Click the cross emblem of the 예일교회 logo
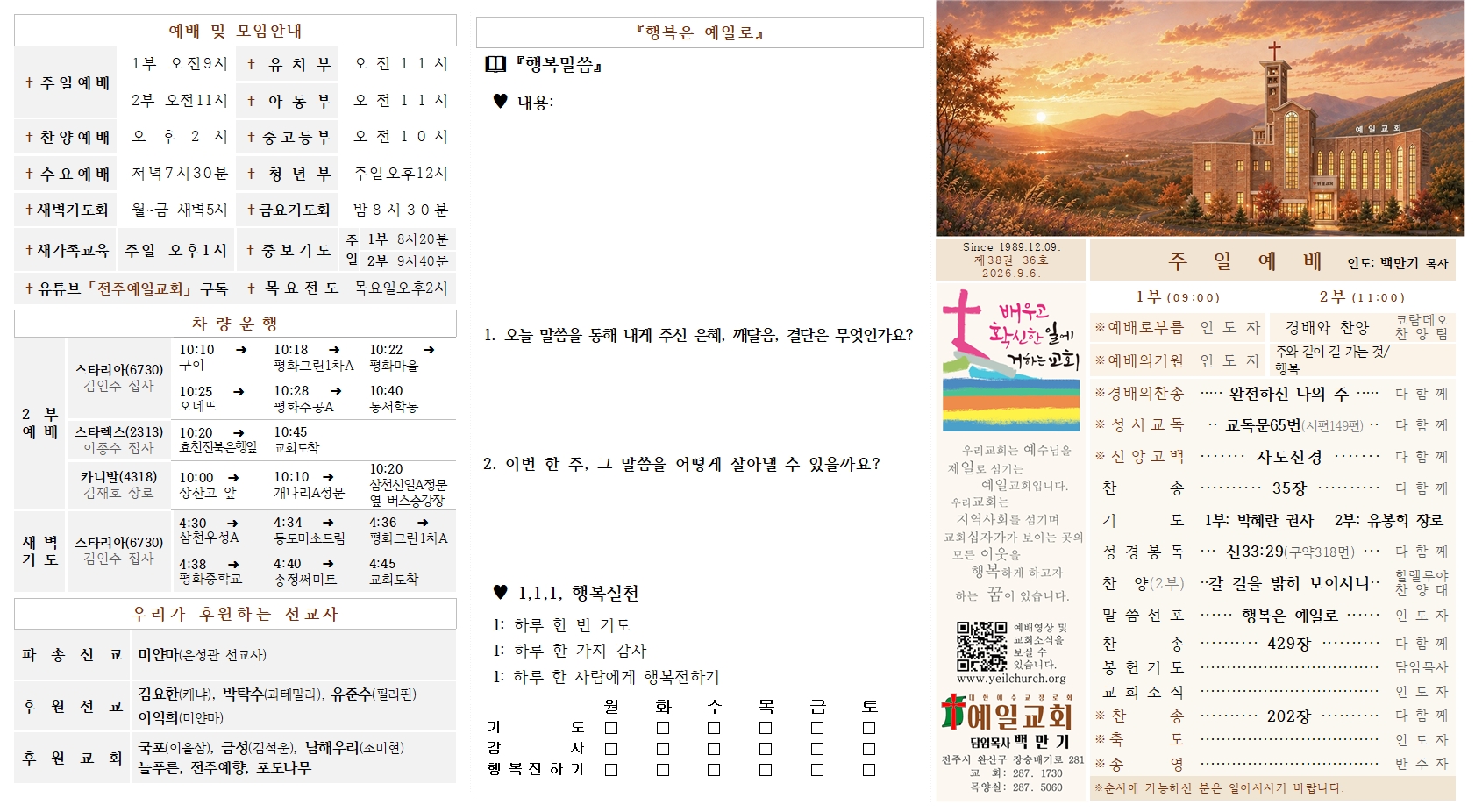 [x=952, y=711]
